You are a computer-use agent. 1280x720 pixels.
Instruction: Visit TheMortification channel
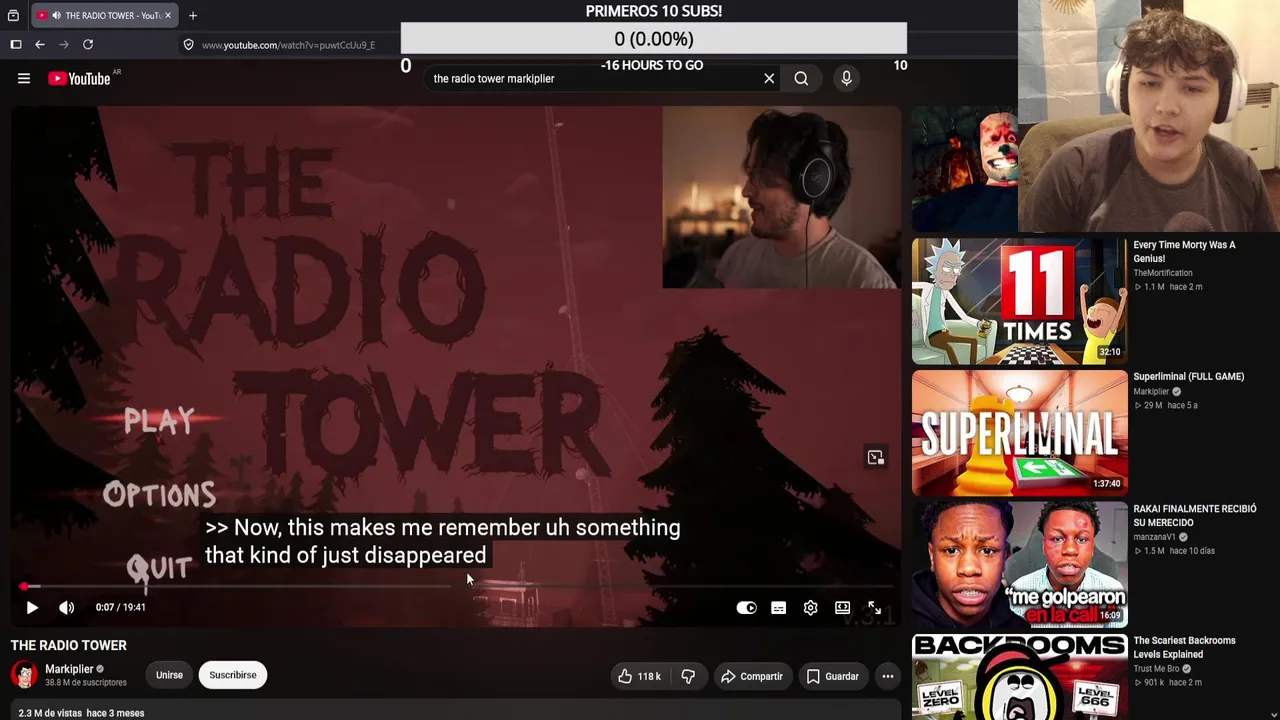(x=1163, y=273)
